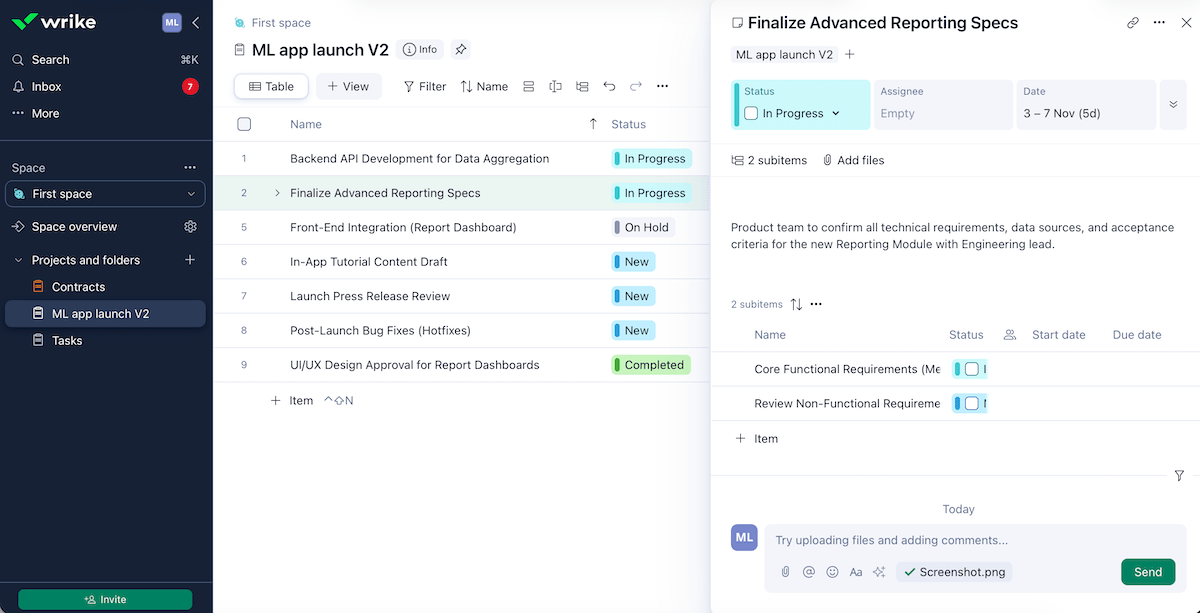
Task: Click the Completed status color label
Action: tap(652, 365)
